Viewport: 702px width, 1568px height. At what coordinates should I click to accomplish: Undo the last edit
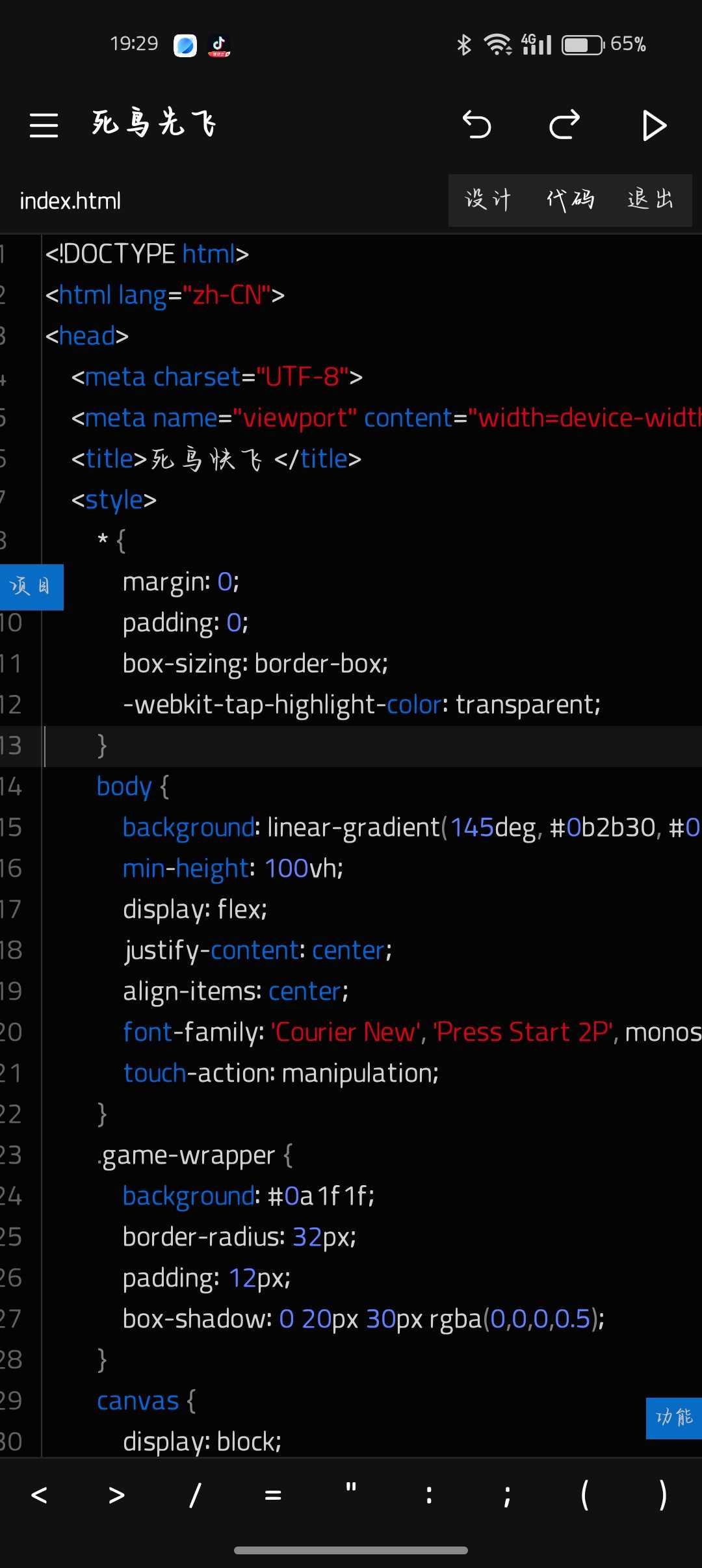[476, 125]
